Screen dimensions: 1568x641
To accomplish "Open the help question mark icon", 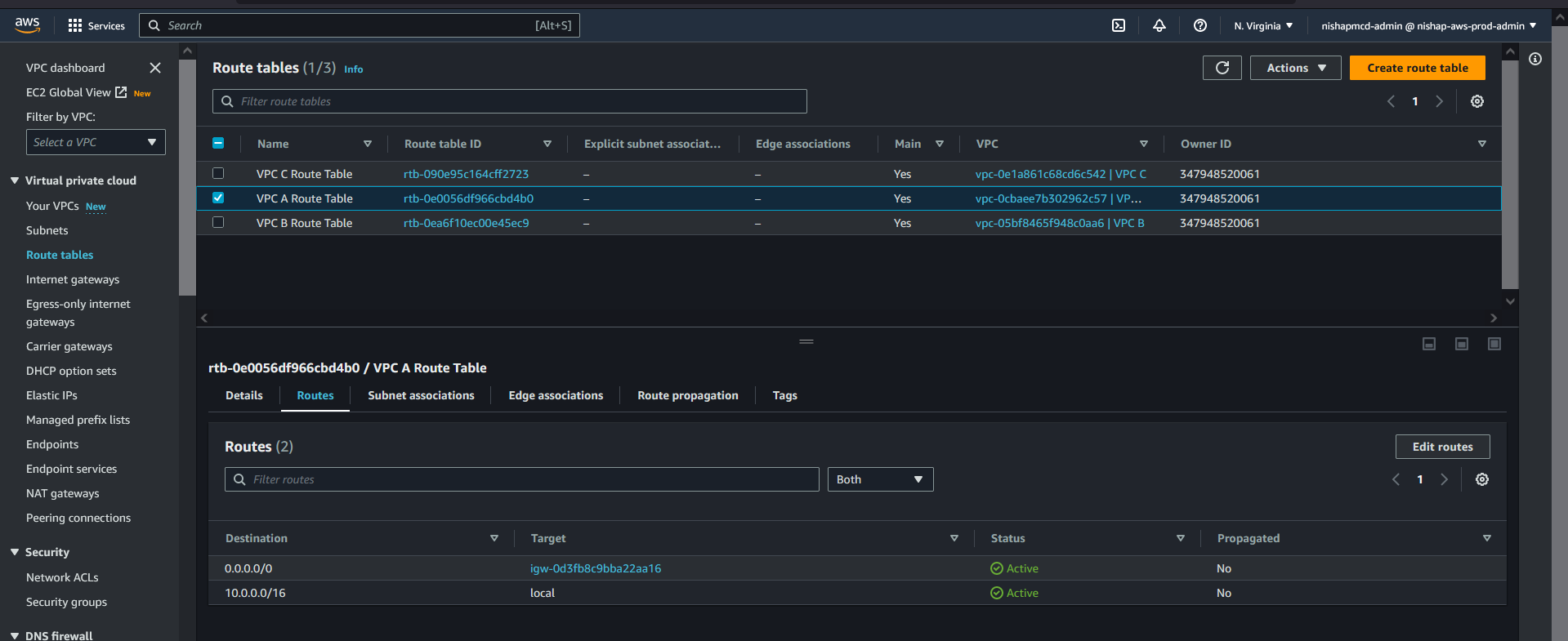I will point(1199,25).
